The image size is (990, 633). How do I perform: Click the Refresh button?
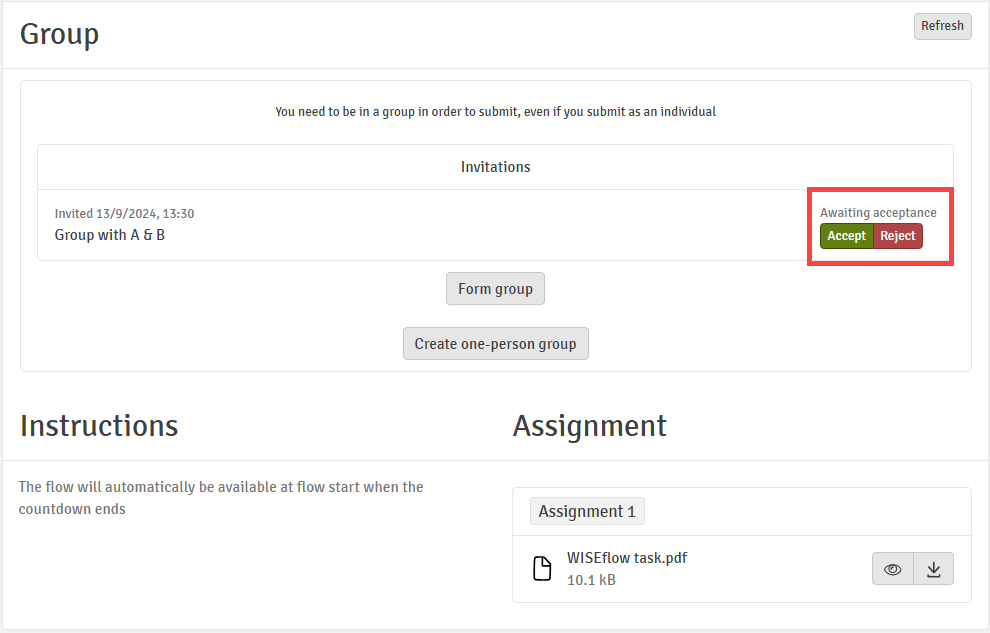[943, 26]
